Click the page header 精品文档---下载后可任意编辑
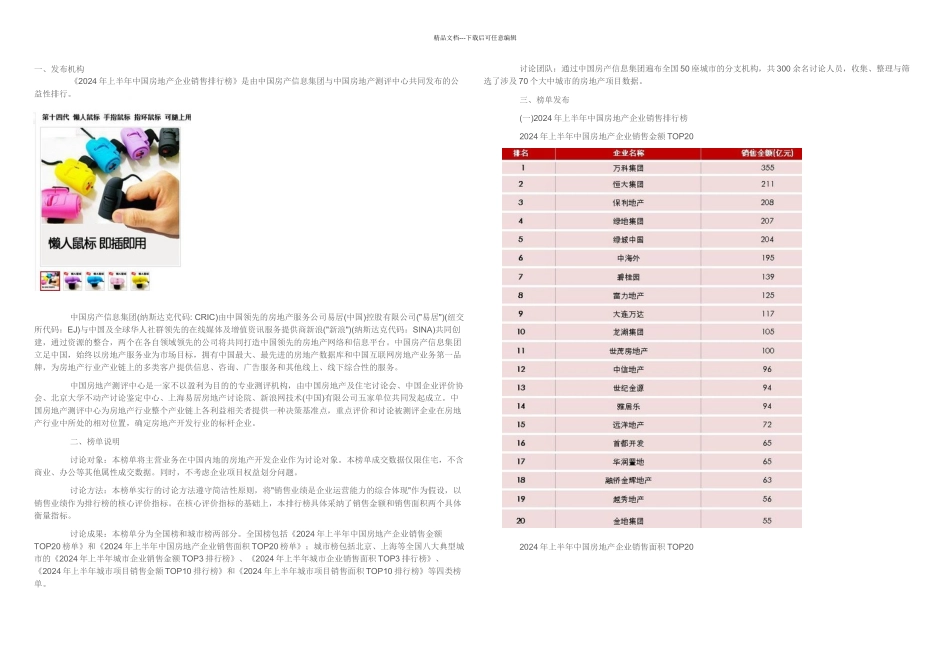 tap(475, 38)
